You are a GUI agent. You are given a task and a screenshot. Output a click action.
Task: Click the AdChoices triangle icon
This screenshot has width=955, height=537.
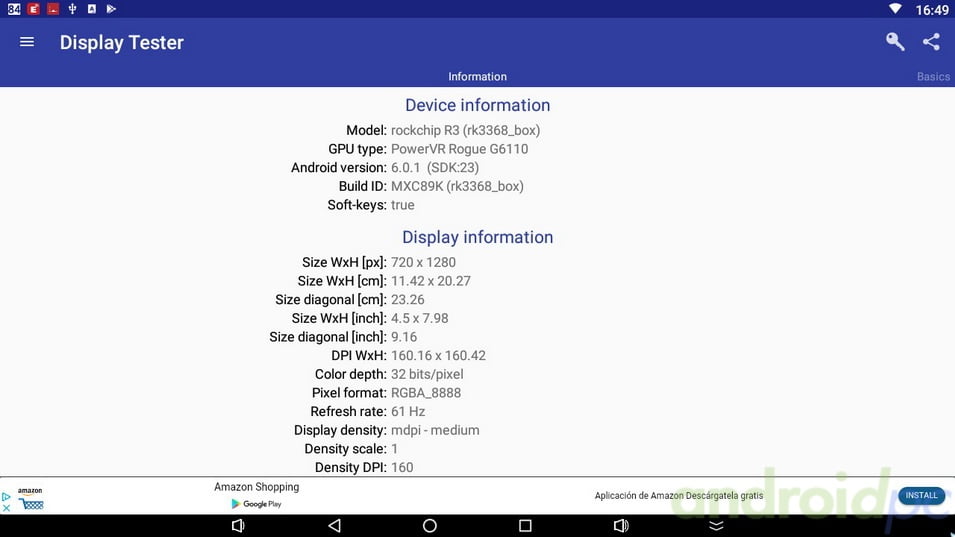[x=6, y=496]
